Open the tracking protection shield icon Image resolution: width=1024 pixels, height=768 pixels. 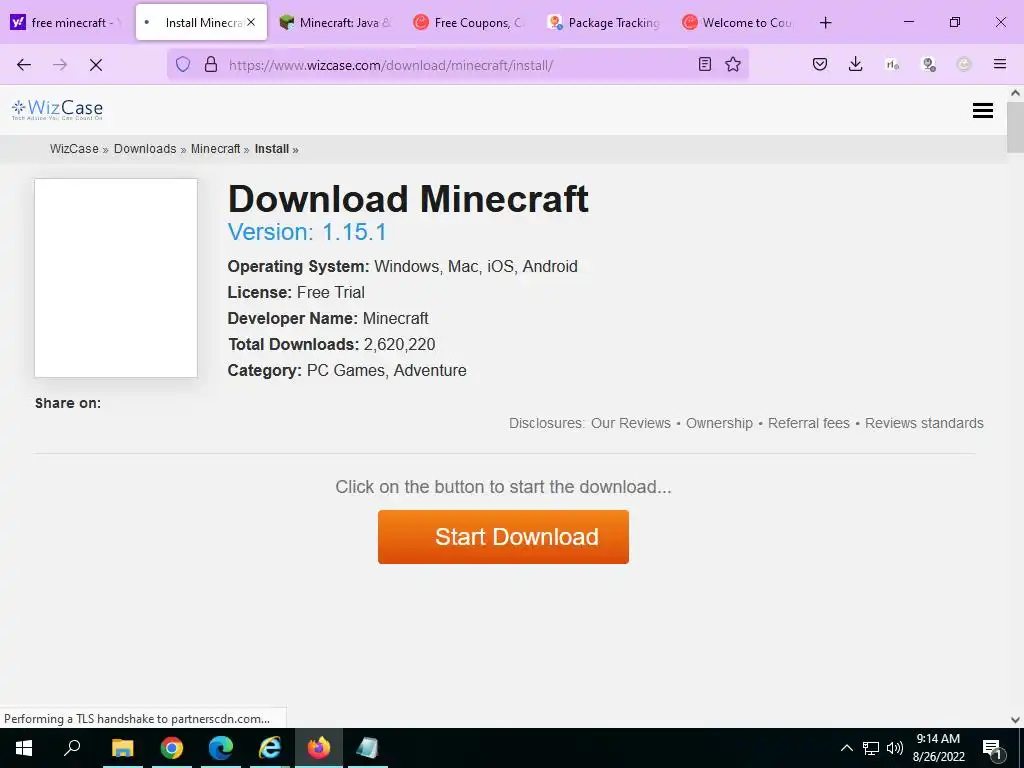pyautogui.click(x=183, y=64)
